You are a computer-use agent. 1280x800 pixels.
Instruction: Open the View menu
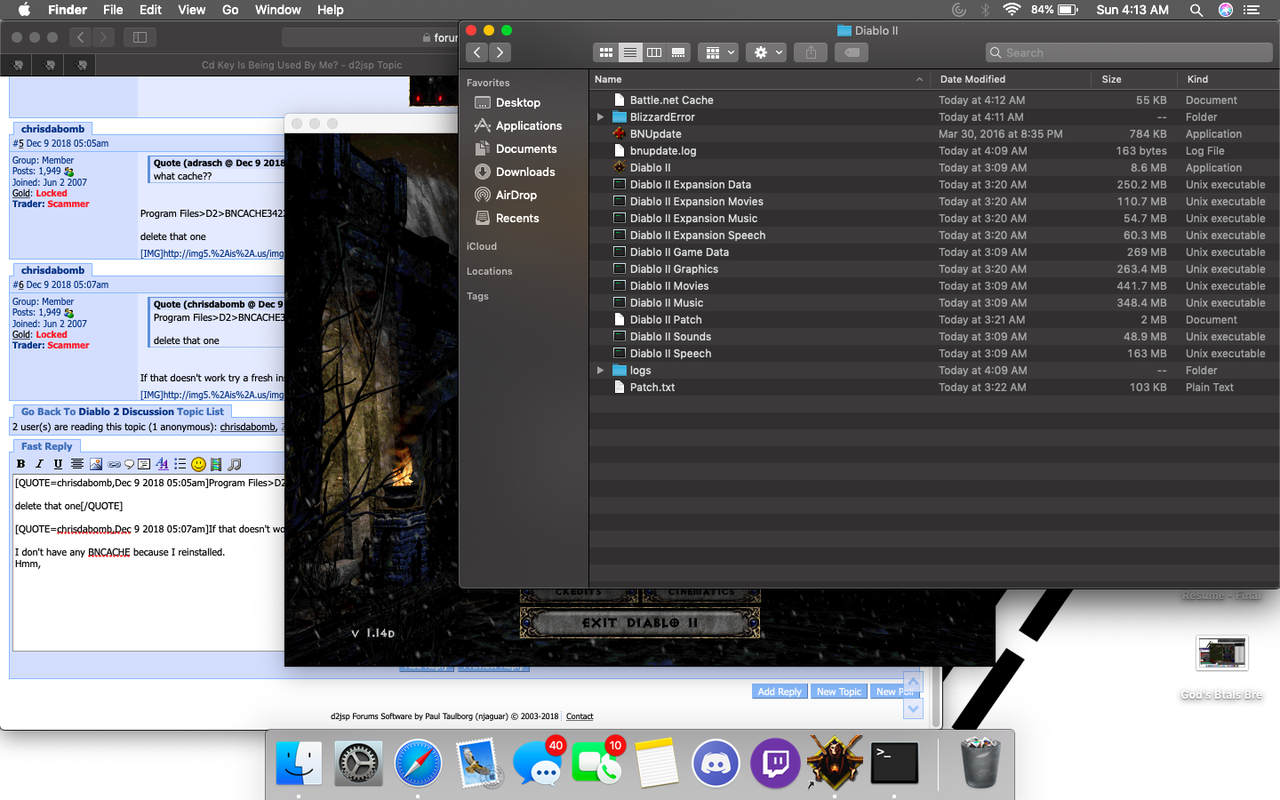pyautogui.click(x=191, y=10)
